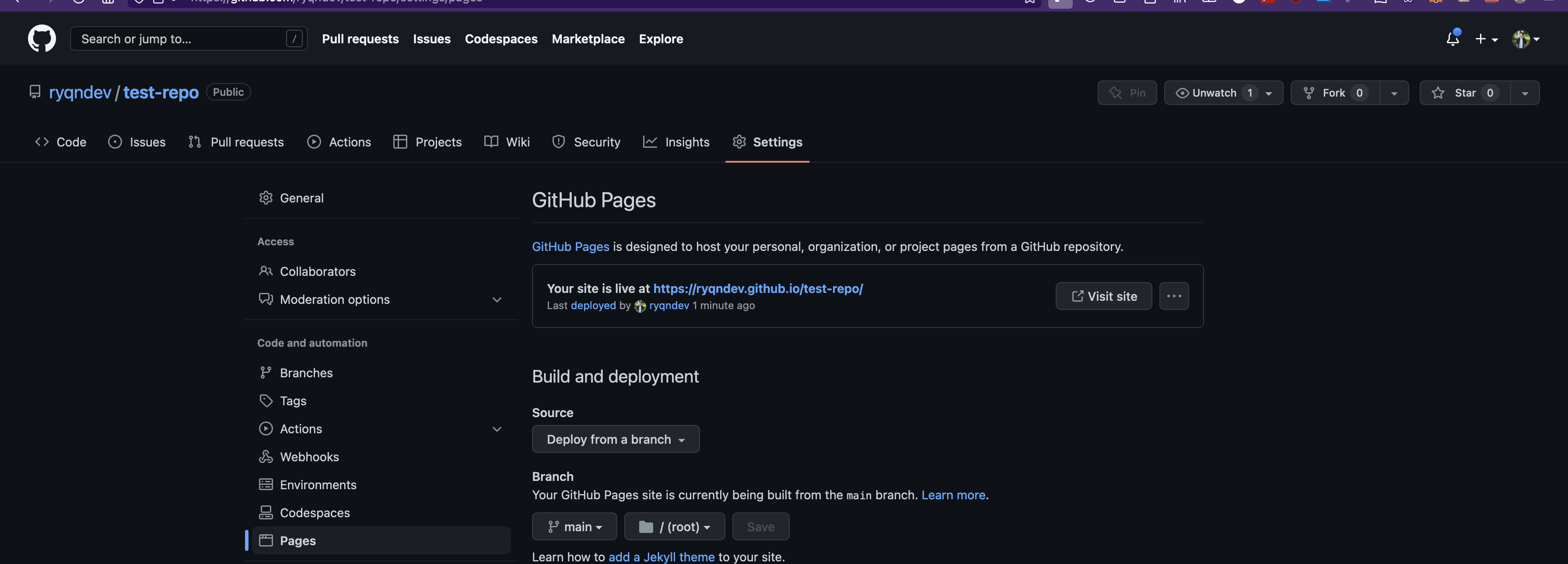Click the ryqndev avatar in deployment line
This screenshot has height=564, width=1568.
click(640, 306)
